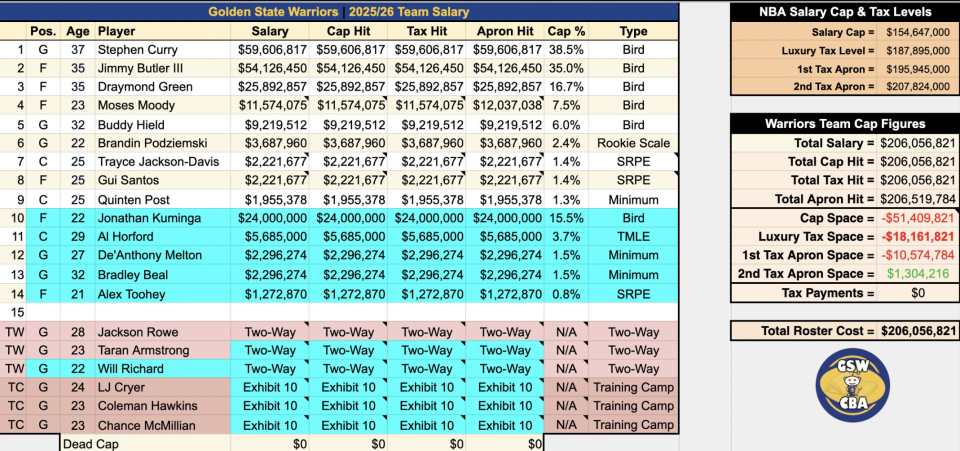
Task: Click the Warriors Team Cap Figures header
Action: (845, 124)
